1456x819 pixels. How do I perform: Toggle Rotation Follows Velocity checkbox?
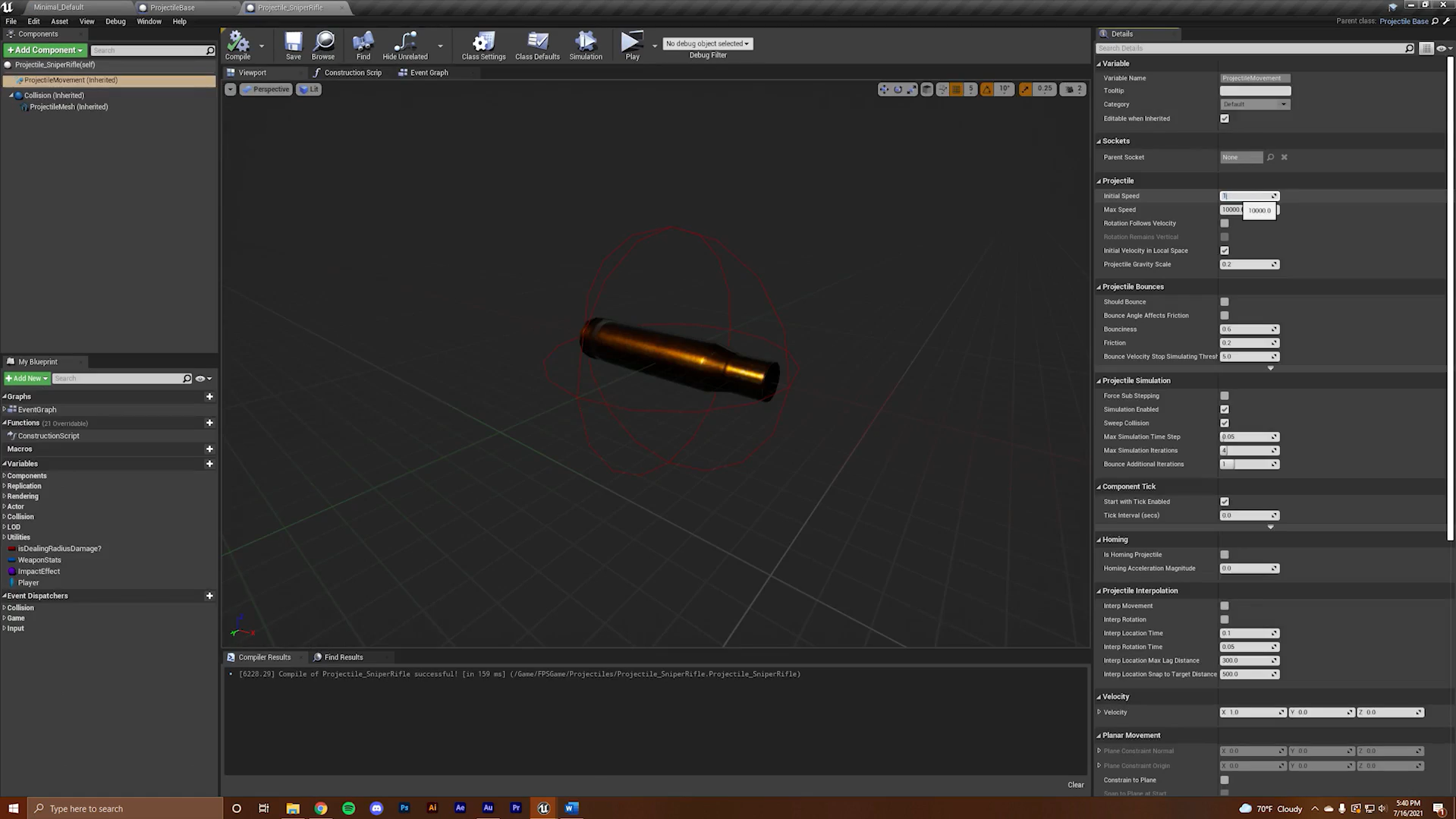point(1224,223)
